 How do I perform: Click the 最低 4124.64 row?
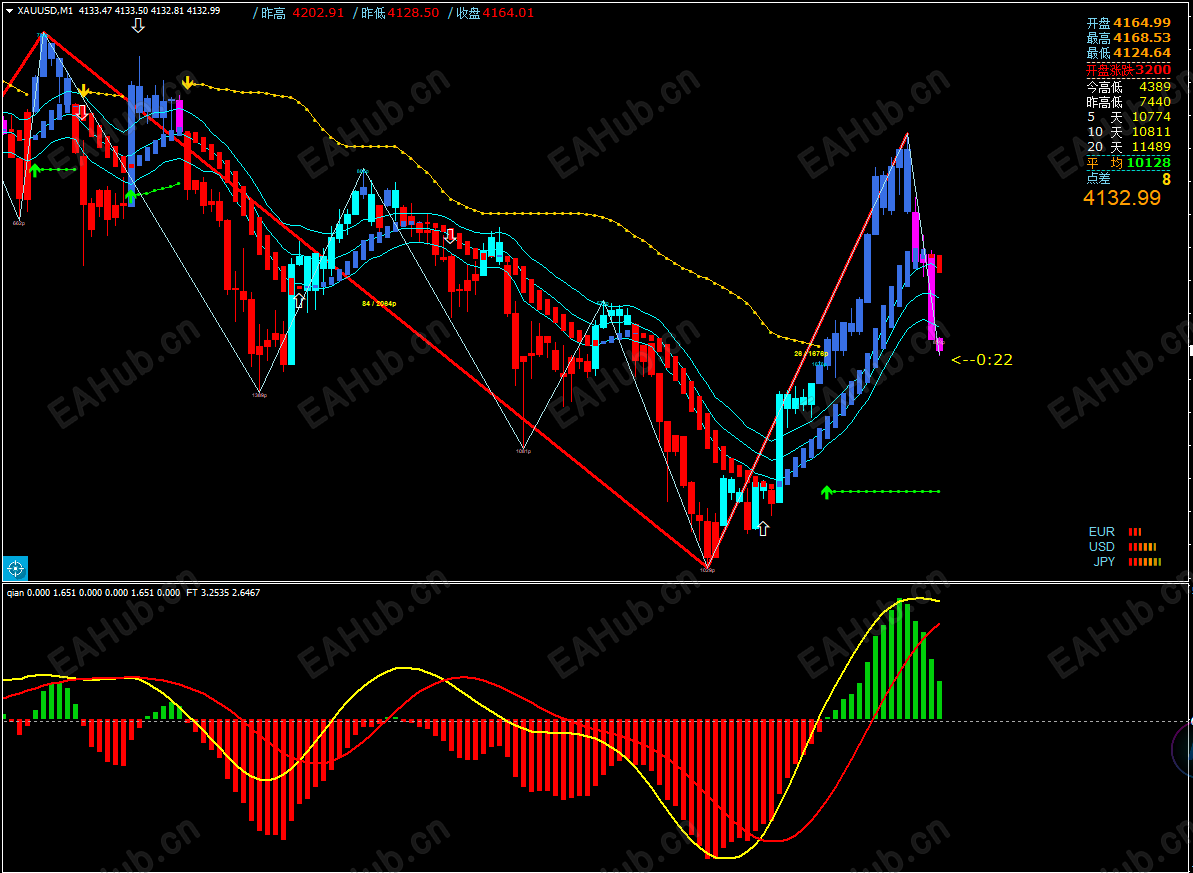tap(1128, 53)
